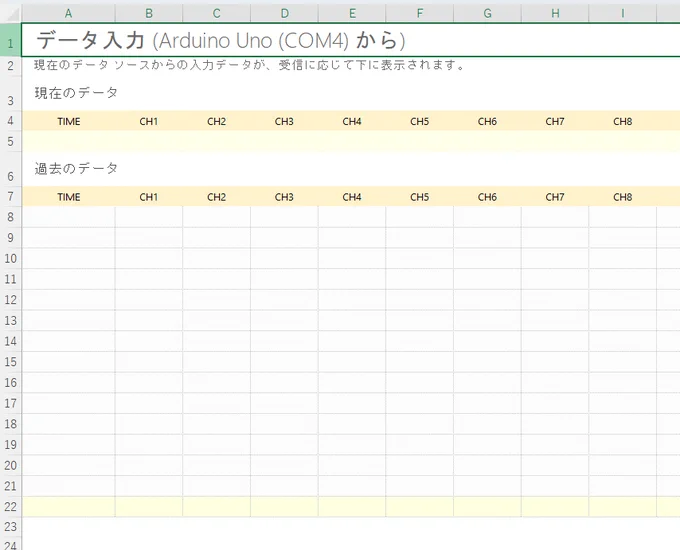
Task: Click CH4 header in row 4
Action: coord(352,121)
